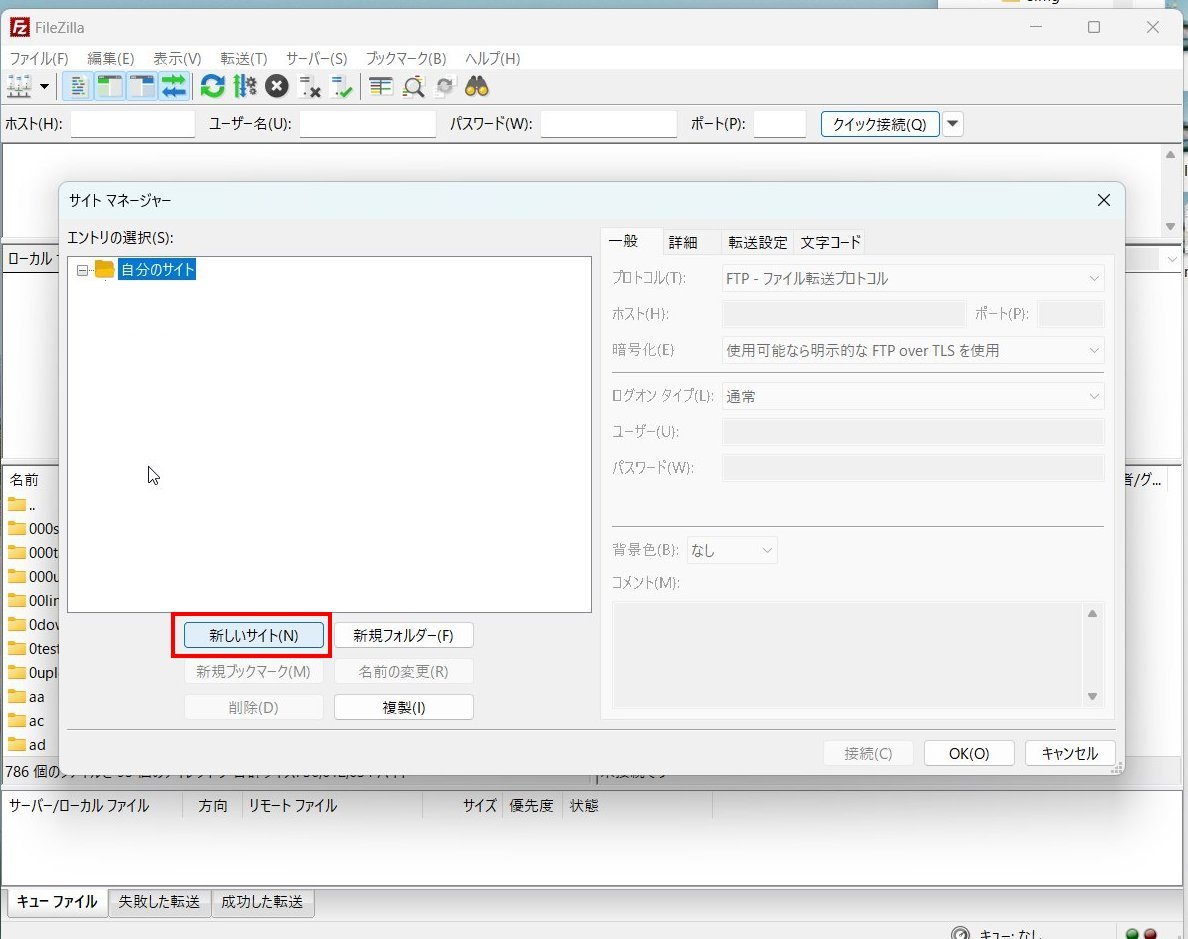Open the 編集(E) menu

(x=111, y=58)
